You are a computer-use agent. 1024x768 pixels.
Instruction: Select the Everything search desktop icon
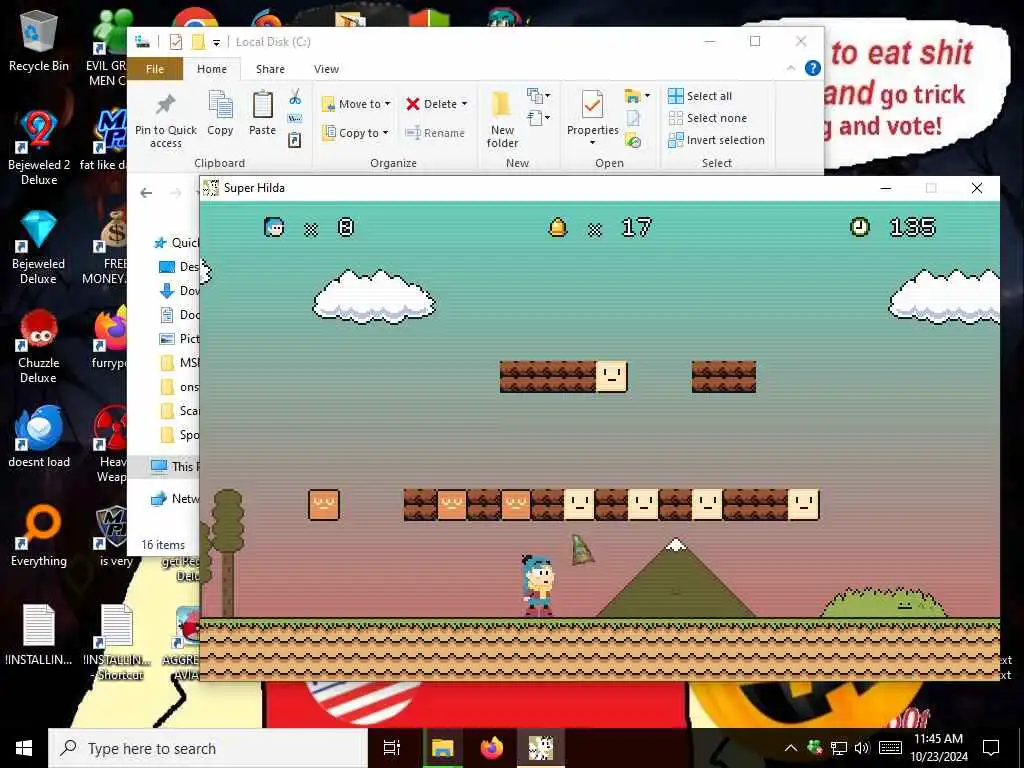39,536
